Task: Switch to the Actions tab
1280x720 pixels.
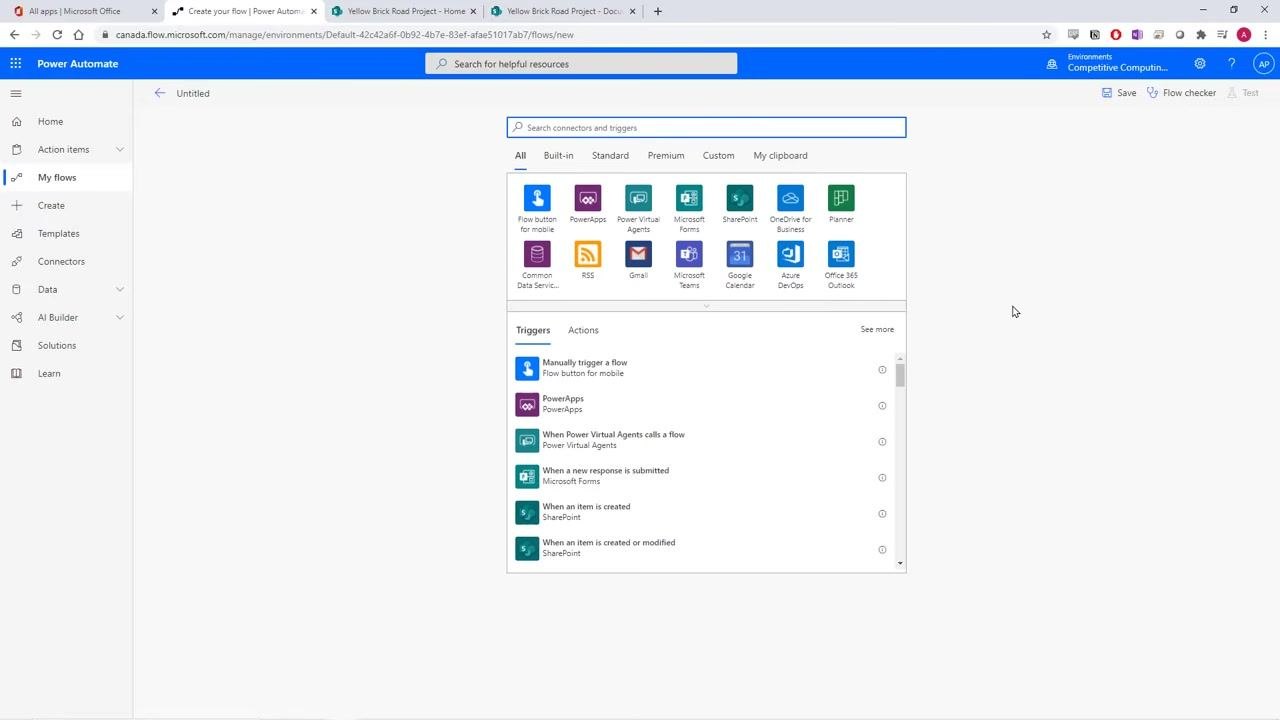Action: [x=583, y=330]
